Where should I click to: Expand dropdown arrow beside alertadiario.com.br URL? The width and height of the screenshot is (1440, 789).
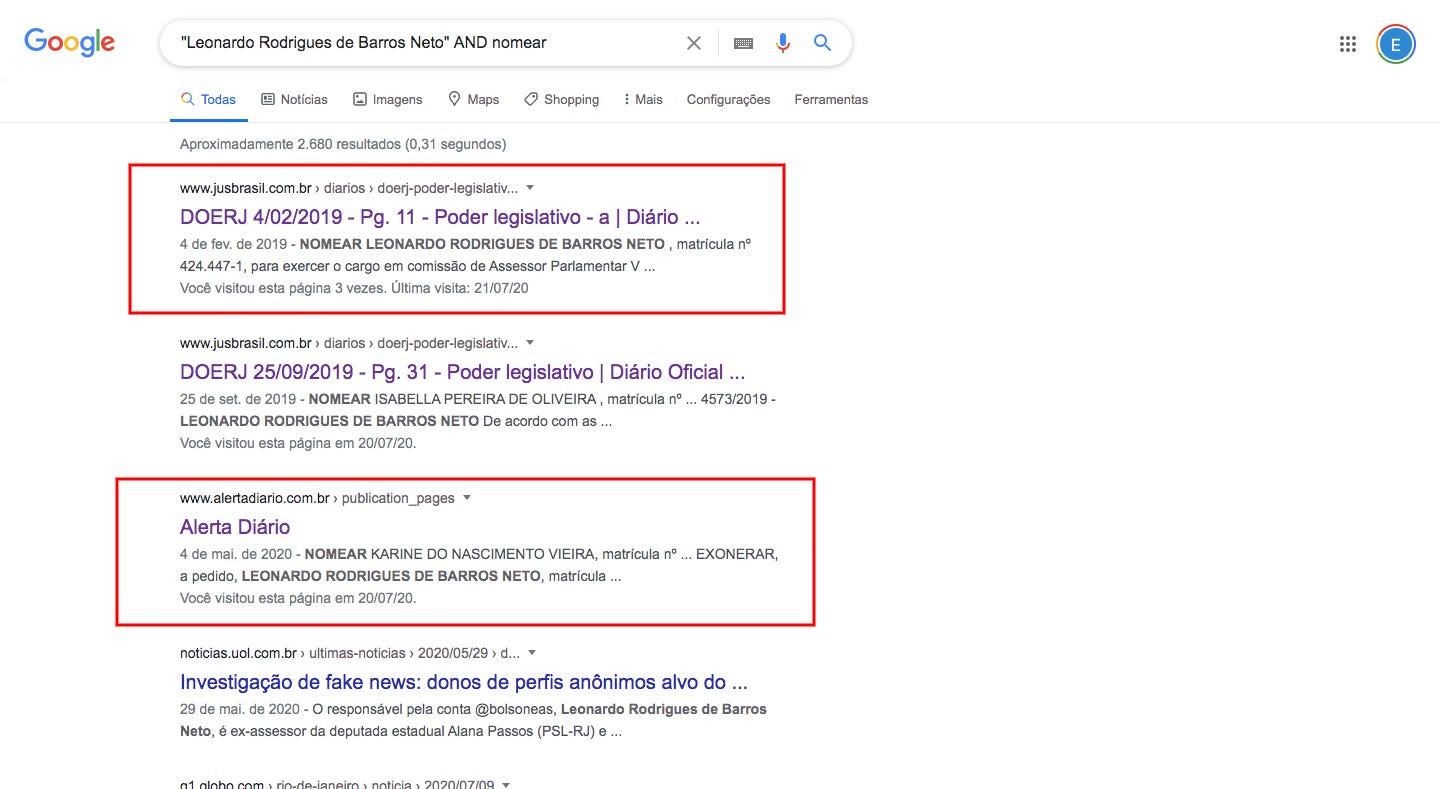(466, 498)
